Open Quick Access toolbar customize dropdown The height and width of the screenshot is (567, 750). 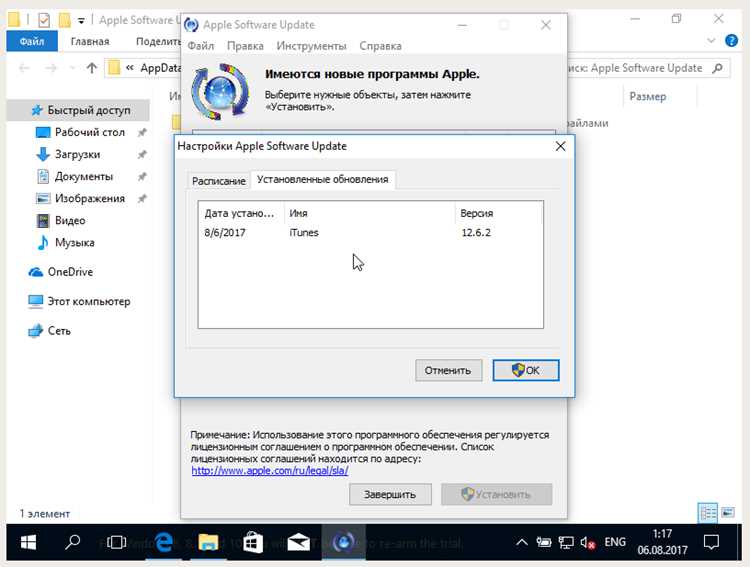81,21
